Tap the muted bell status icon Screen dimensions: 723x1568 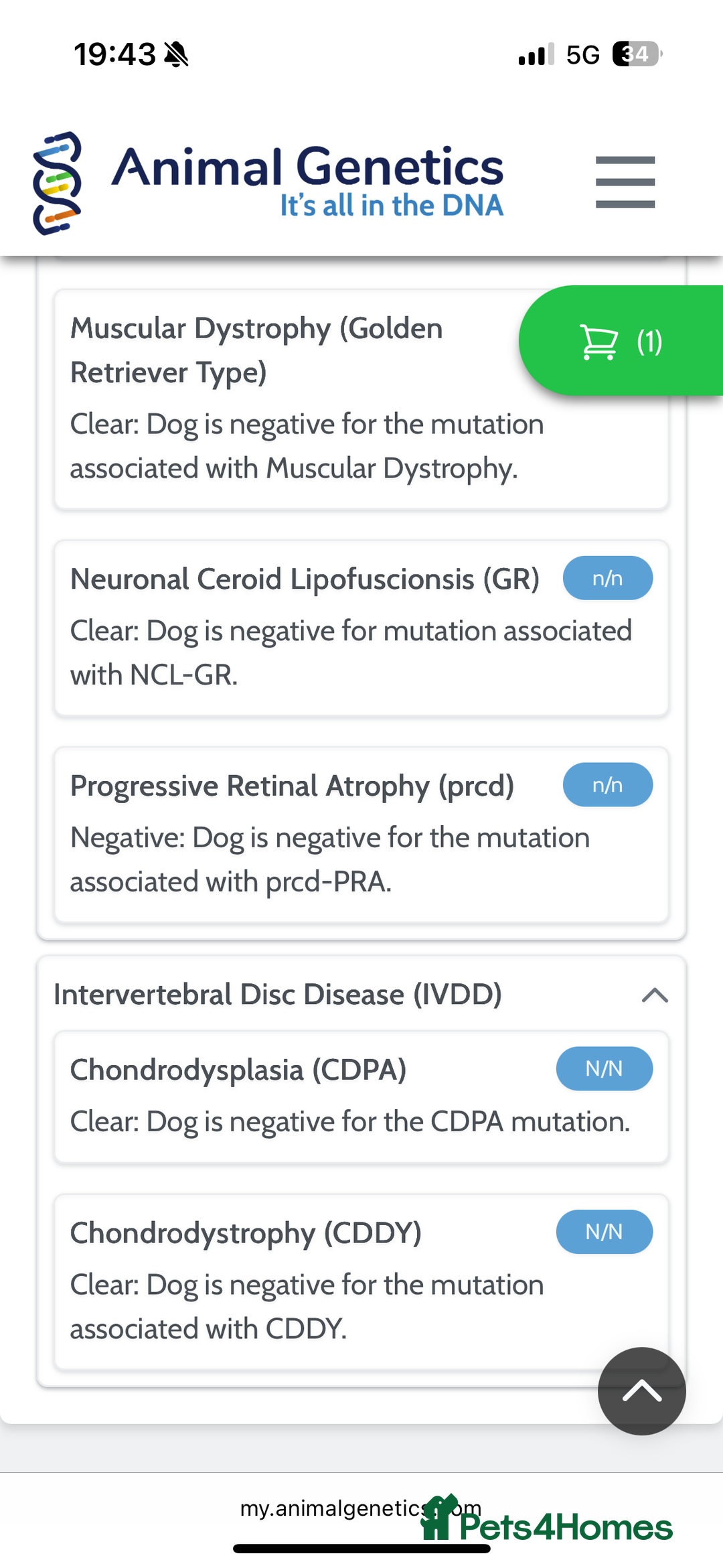click(x=176, y=54)
